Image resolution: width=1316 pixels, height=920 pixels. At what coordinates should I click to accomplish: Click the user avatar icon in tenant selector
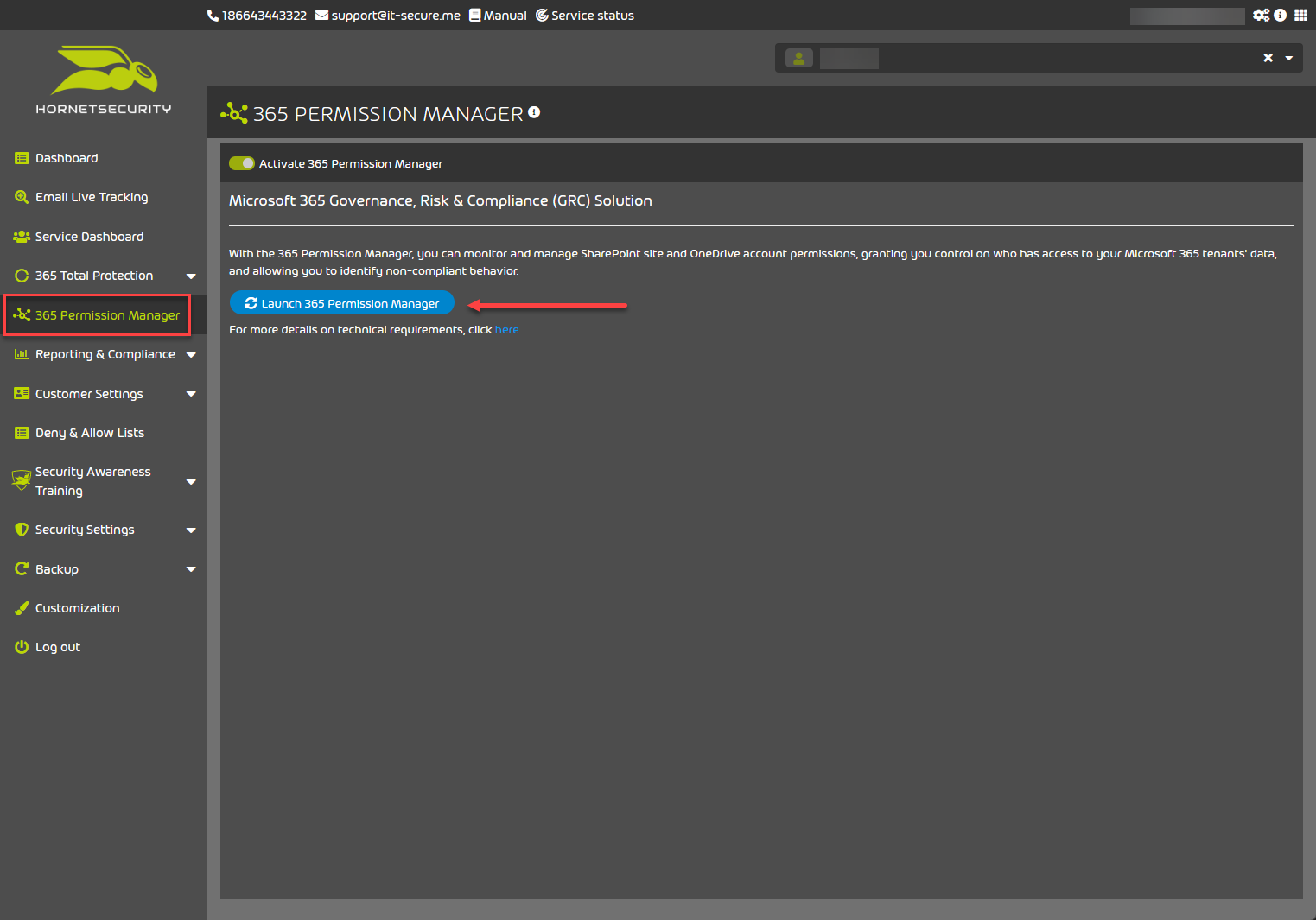(x=799, y=58)
